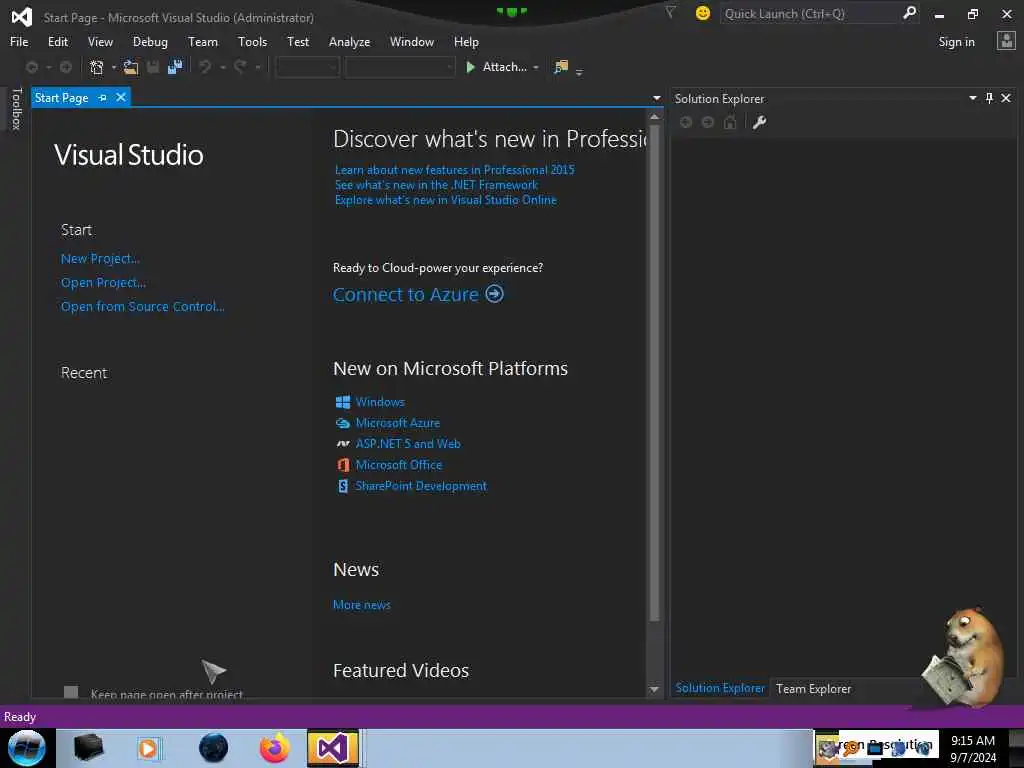Click the feedback smiley face icon
The height and width of the screenshot is (768, 1024).
pos(703,13)
